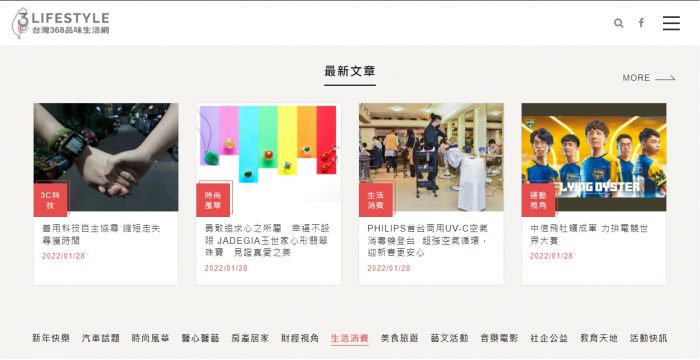The height and width of the screenshot is (360, 700).
Task: Switch to the 教育天地 tab
Action: [599, 338]
